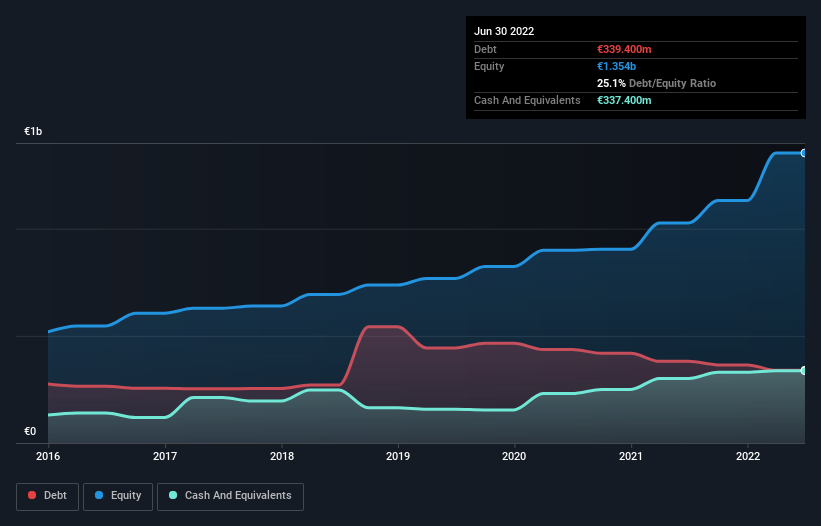Click the €0 y-axis label

tap(30, 431)
